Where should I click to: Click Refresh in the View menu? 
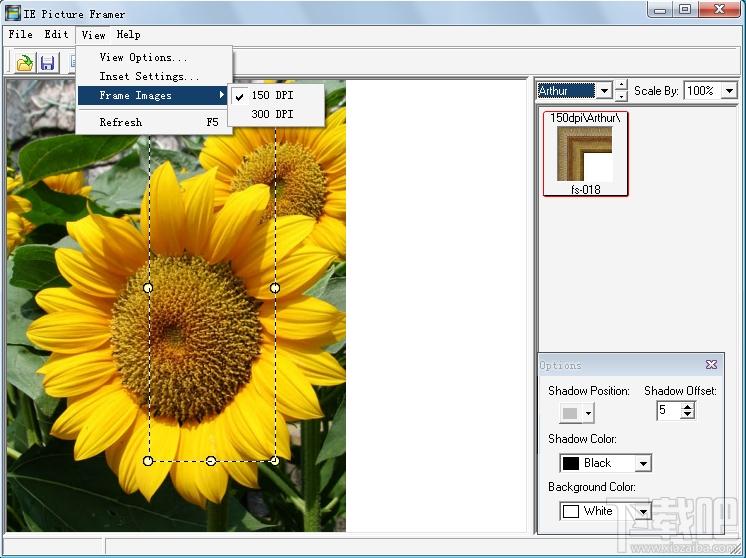coord(154,122)
